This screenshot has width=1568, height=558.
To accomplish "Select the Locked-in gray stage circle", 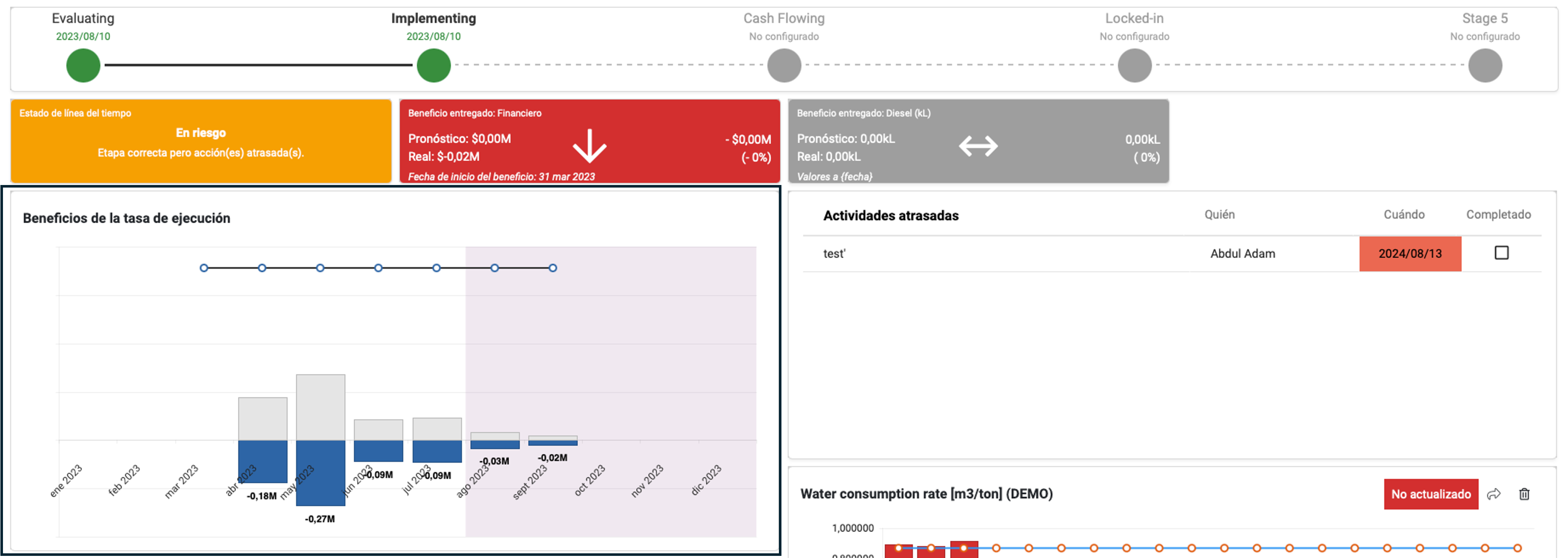I will pos(1134,65).
